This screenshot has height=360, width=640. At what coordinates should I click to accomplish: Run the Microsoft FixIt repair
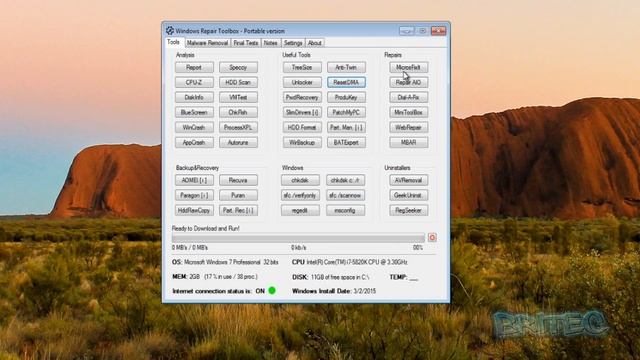pyautogui.click(x=409, y=67)
